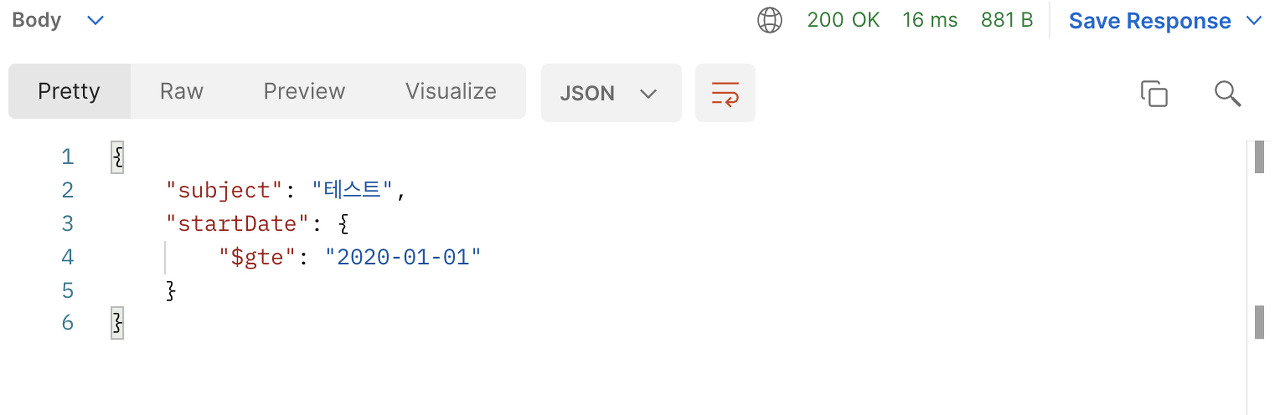Click the 881 B response size

(1007, 20)
